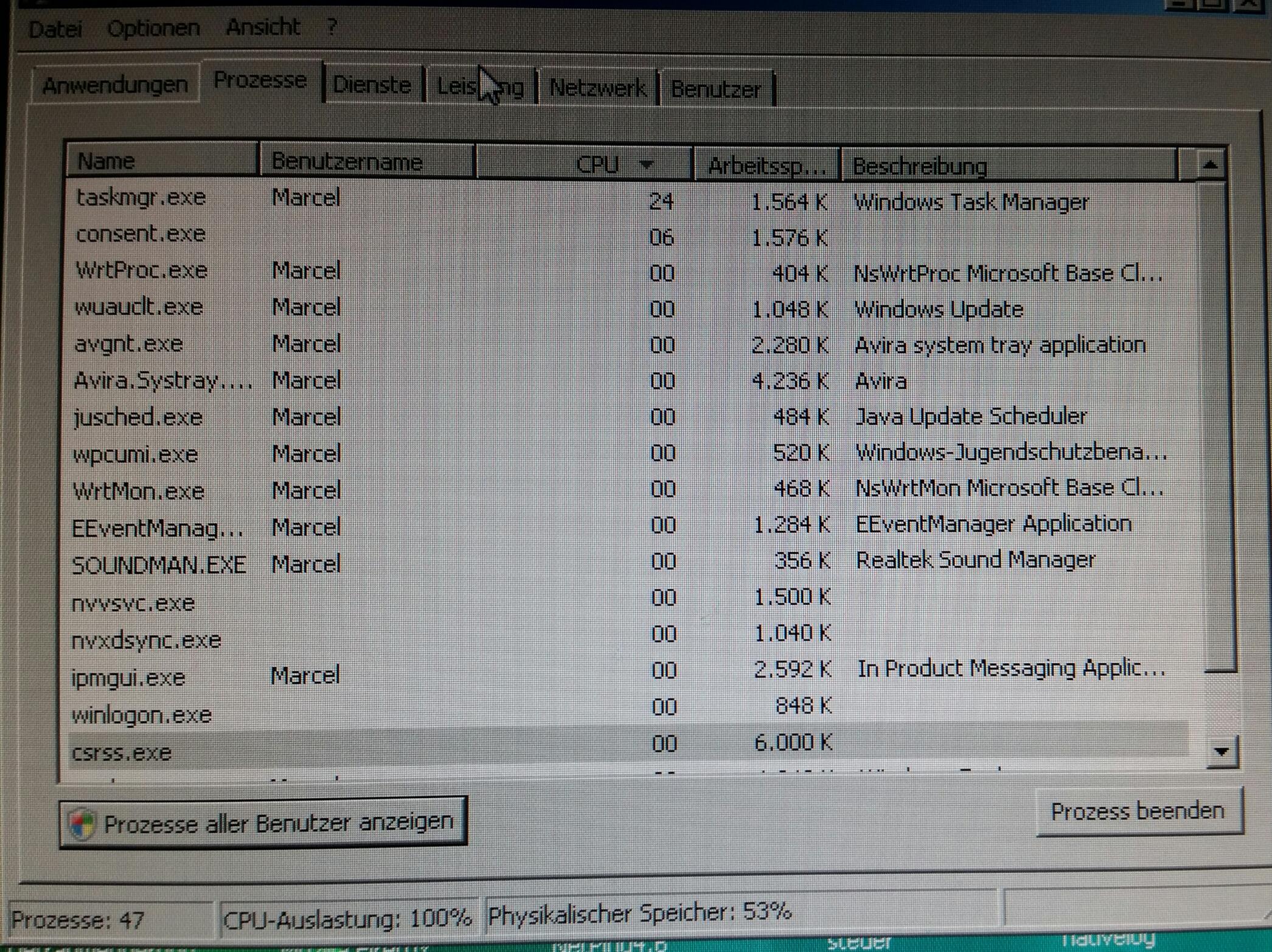Switch to the Benutzer tab
The image size is (1272, 952).
click(715, 89)
